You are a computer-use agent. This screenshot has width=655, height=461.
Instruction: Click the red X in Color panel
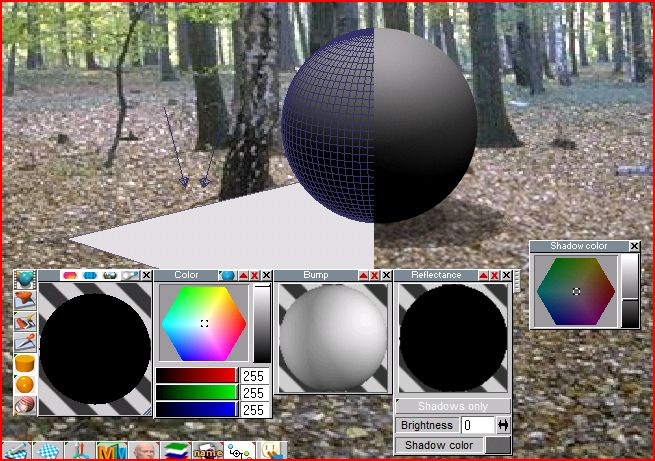(254, 276)
